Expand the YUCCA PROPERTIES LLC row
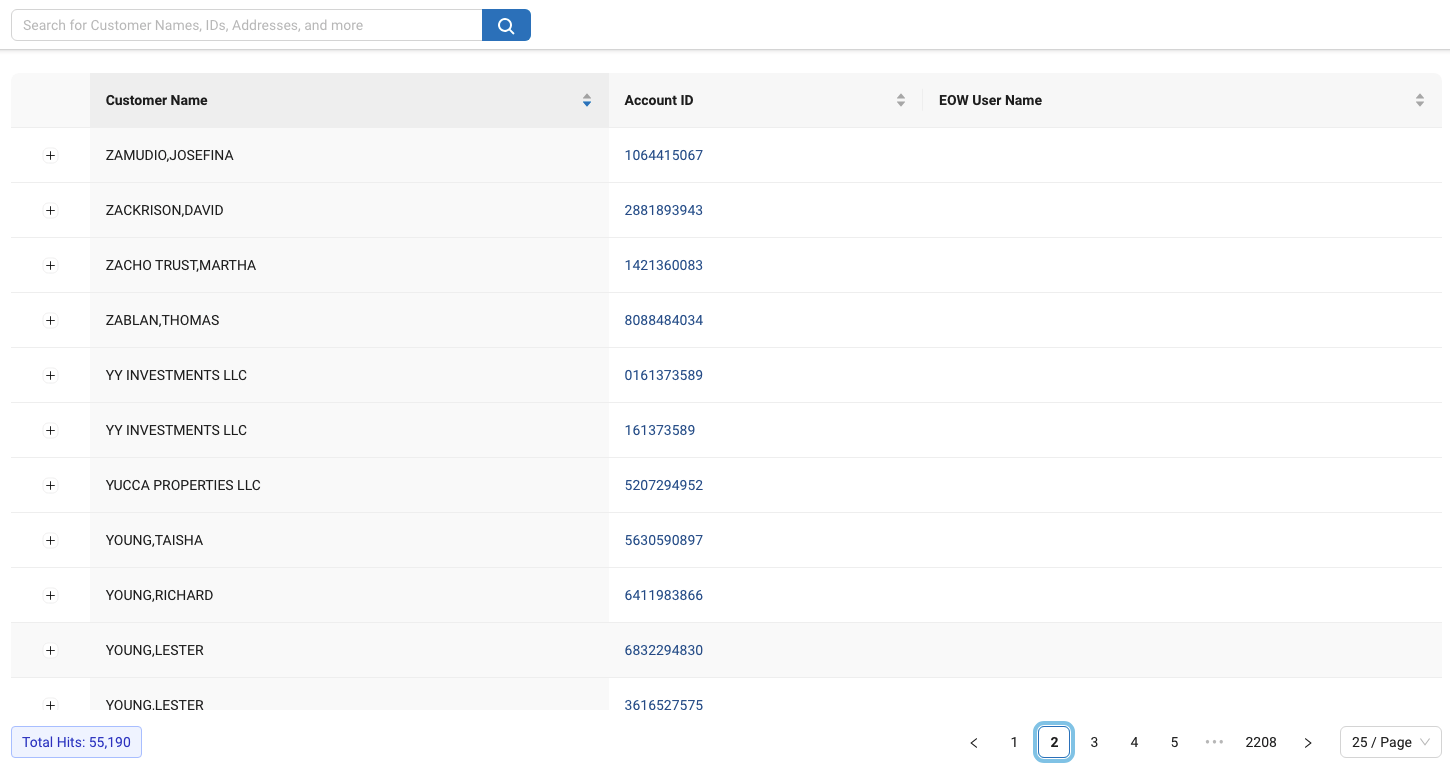The image size is (1450, 778). [x=51, y=485]
